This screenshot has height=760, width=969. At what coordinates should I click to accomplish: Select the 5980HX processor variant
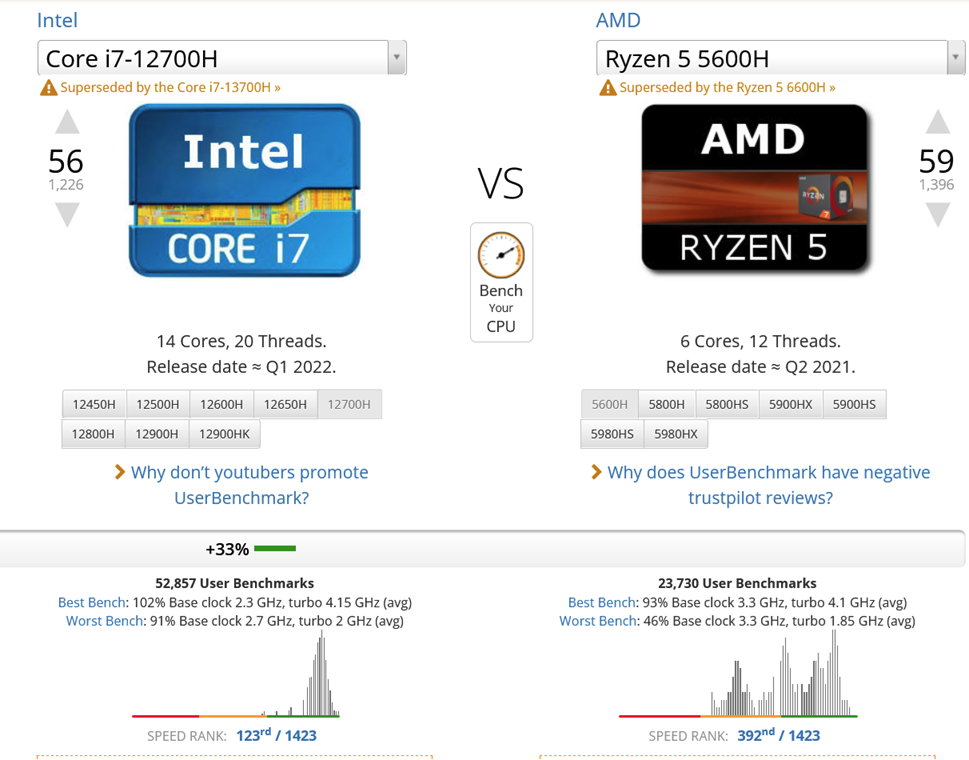676,434
